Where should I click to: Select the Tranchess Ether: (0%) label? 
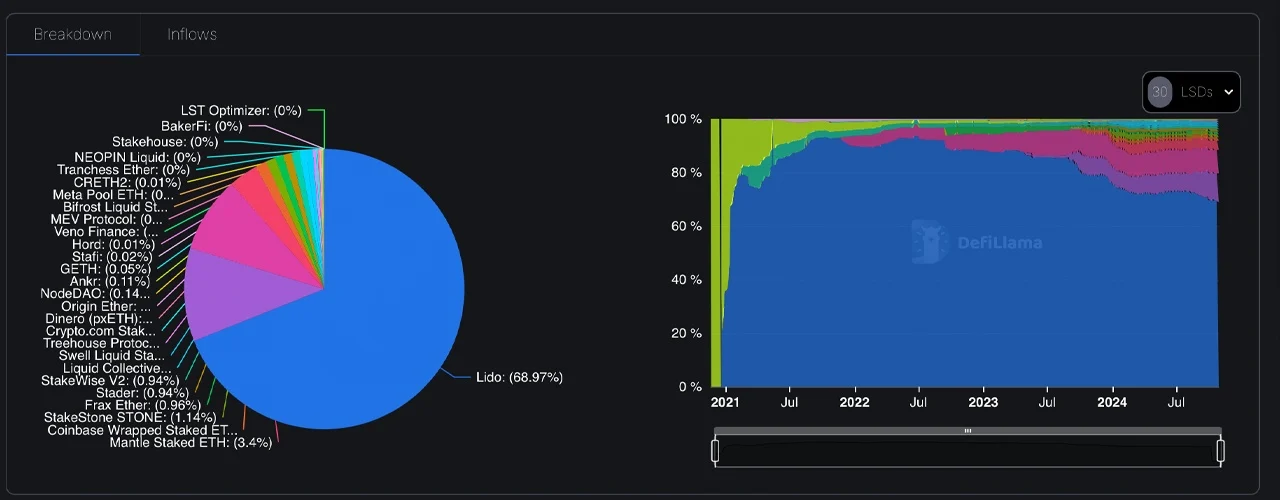pyautogui.click(x=123, y=170)
